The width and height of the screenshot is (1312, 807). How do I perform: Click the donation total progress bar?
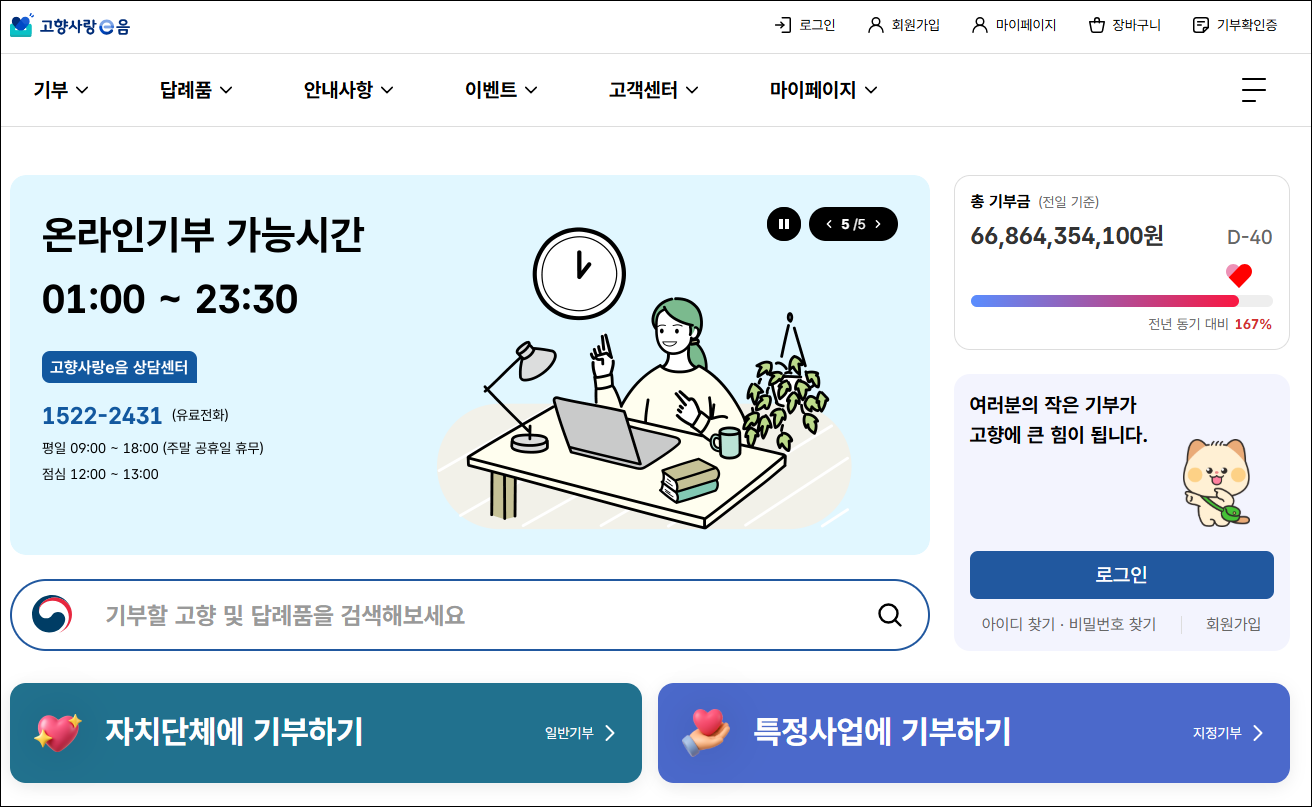[1122, 300]
